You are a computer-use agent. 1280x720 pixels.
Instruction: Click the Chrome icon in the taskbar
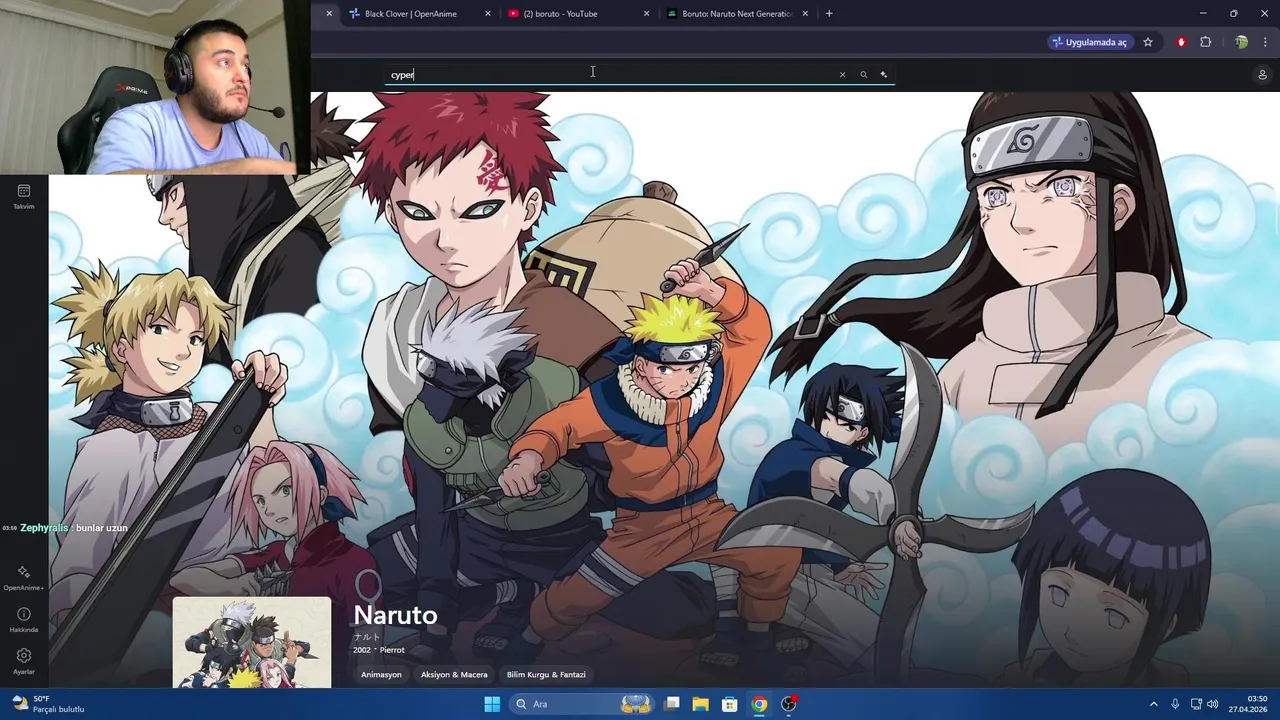(x=759, y=704)
